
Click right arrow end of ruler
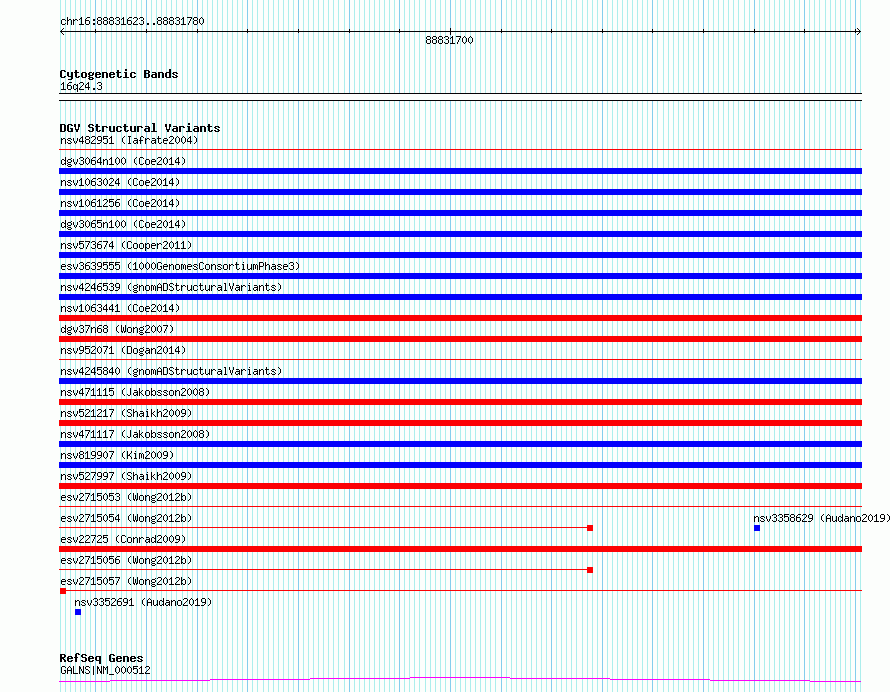tap(858, 32)
